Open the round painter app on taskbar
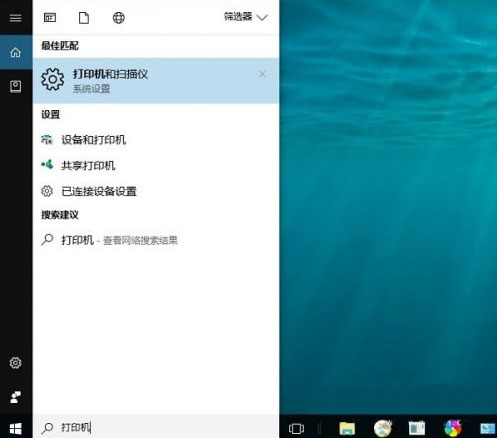 [x=382, y=428]
